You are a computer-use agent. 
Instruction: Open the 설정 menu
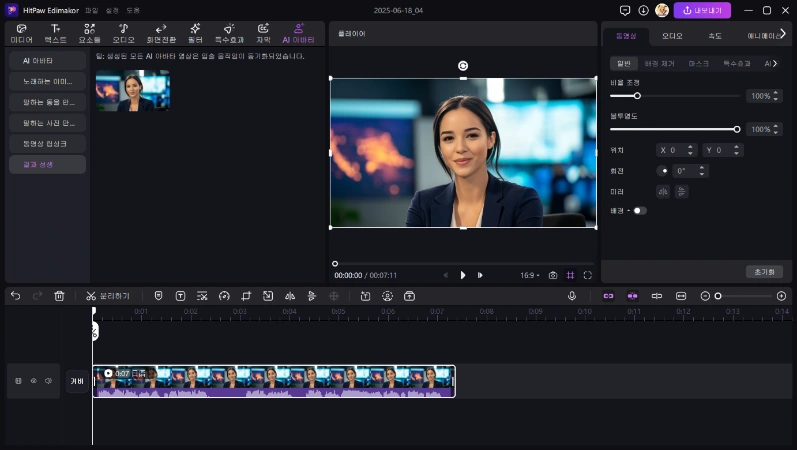coord(112,10)
